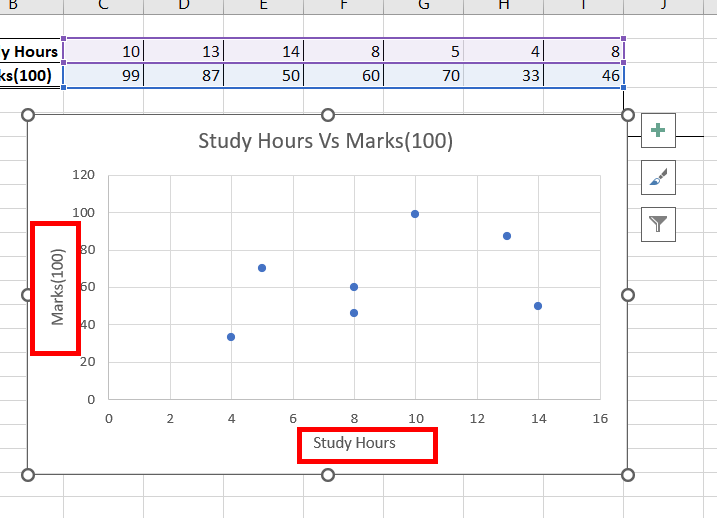Select the cell containing 60
Image resolution: width=717 pixels, height=518 pixels.
[343, 75]
